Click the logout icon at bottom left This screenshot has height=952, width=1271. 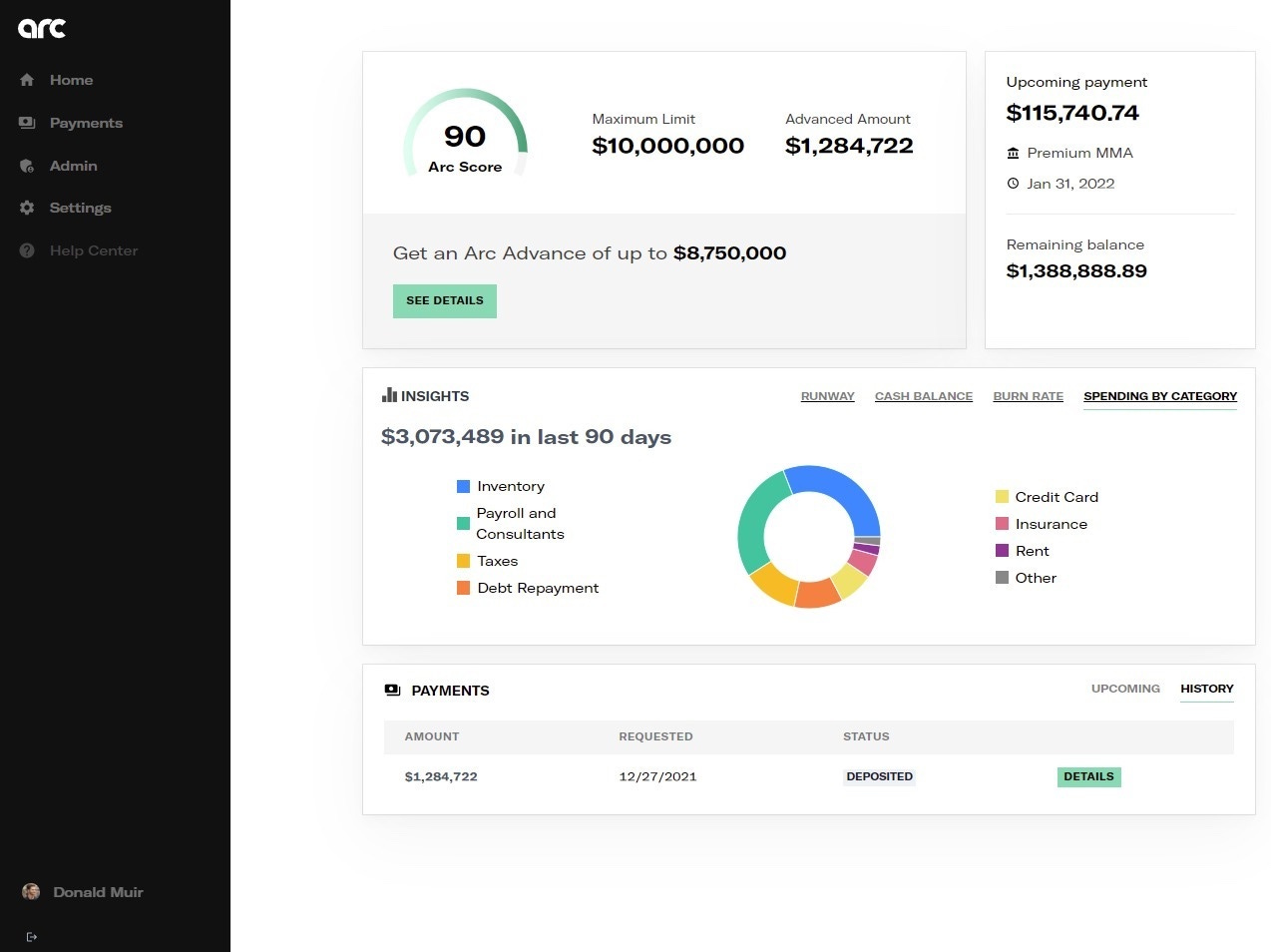pyautogui.click(x=30, y=937)
